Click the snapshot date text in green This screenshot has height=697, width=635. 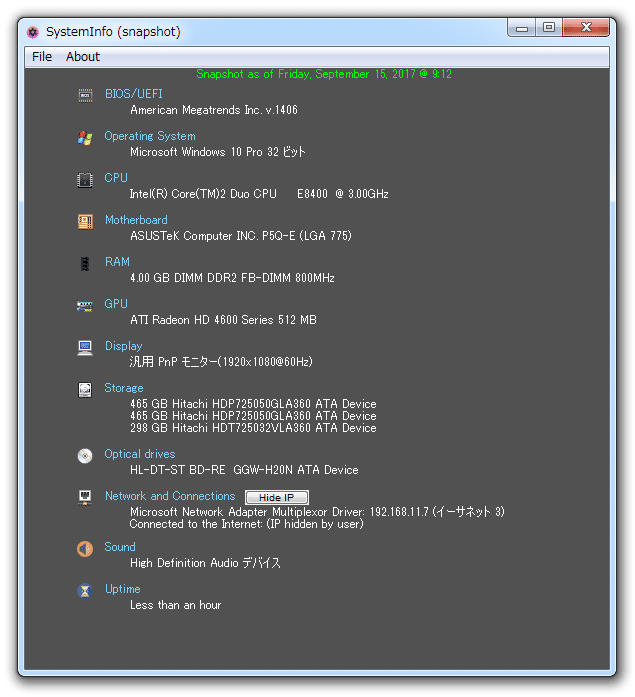(324, 74)
